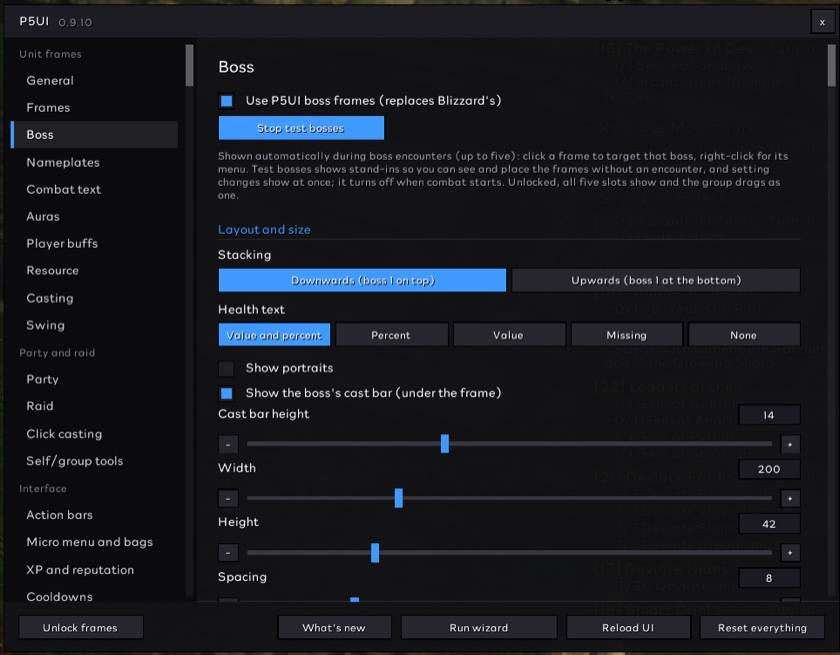
Task: Enable the Show portraits checkbox
Action: pyautogui.click(x=227, y=368)
